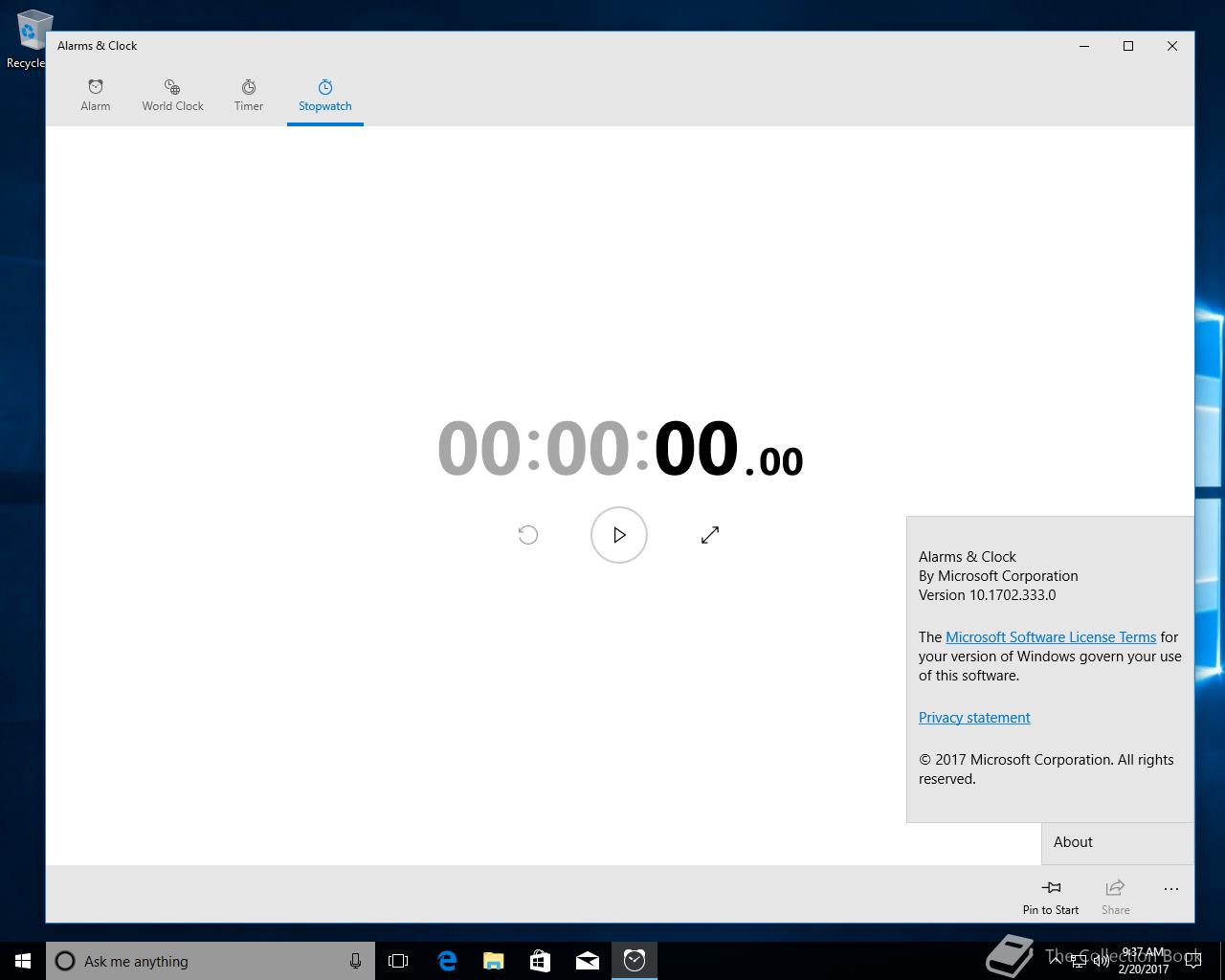The image size is (1225, 980).
Task: Reset the stopwatch
Action: click(x=528, y=535)
